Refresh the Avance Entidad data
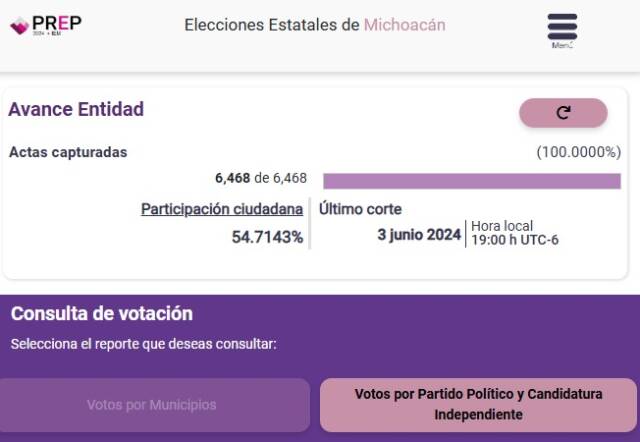Image resolution: width=640 pixels, height=442 pixels. [563, 113]
